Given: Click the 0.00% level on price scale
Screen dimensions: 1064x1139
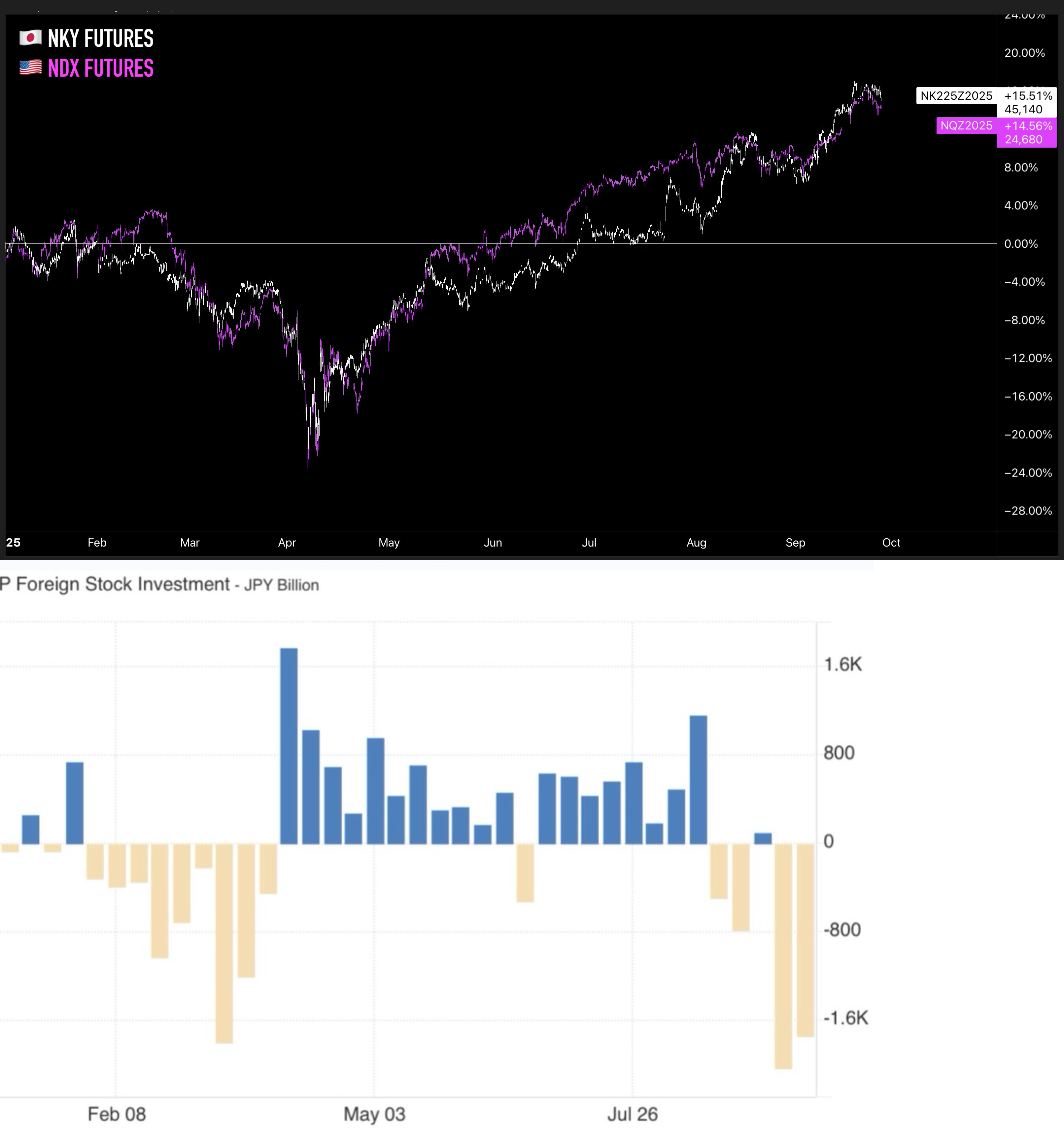Looking at the screenshot, I should tap(1020, 244).
